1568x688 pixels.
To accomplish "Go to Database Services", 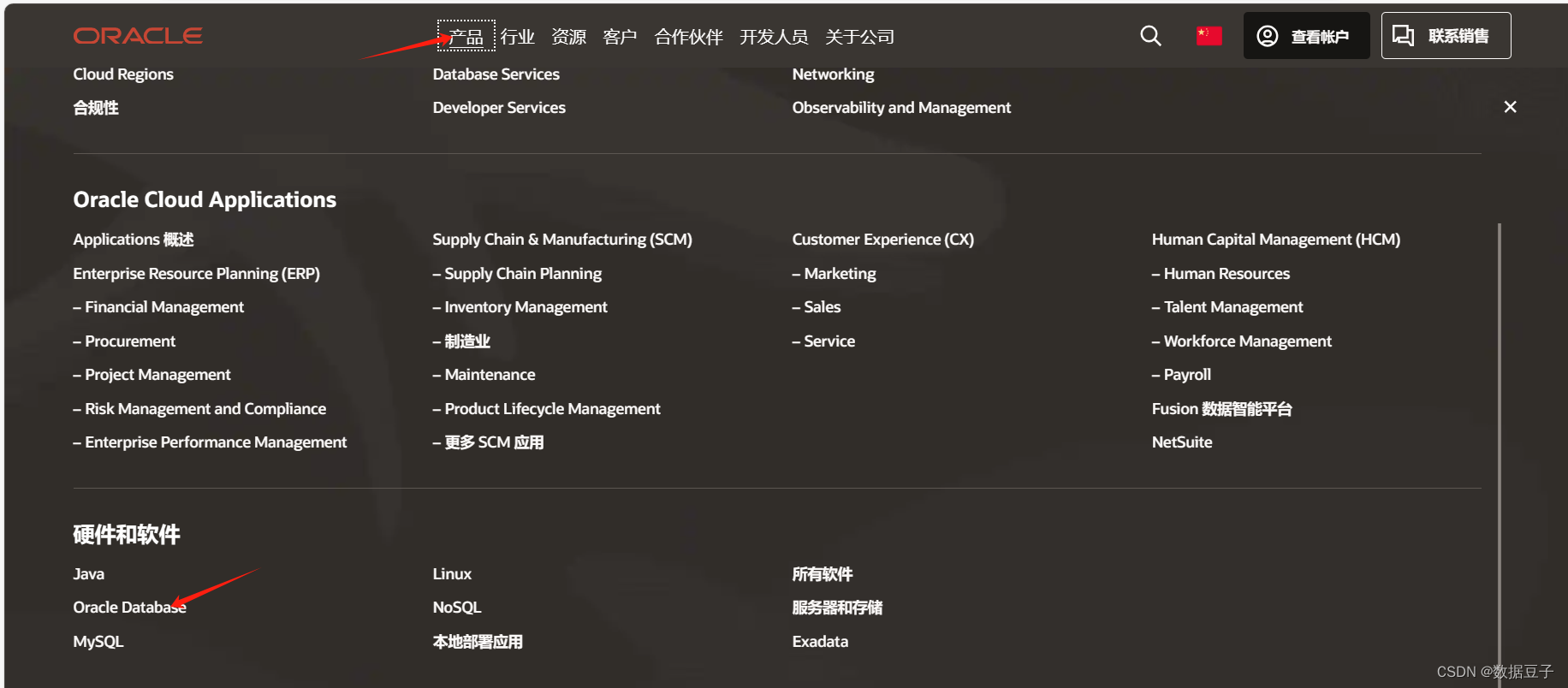I will click(x=496, y=74).
